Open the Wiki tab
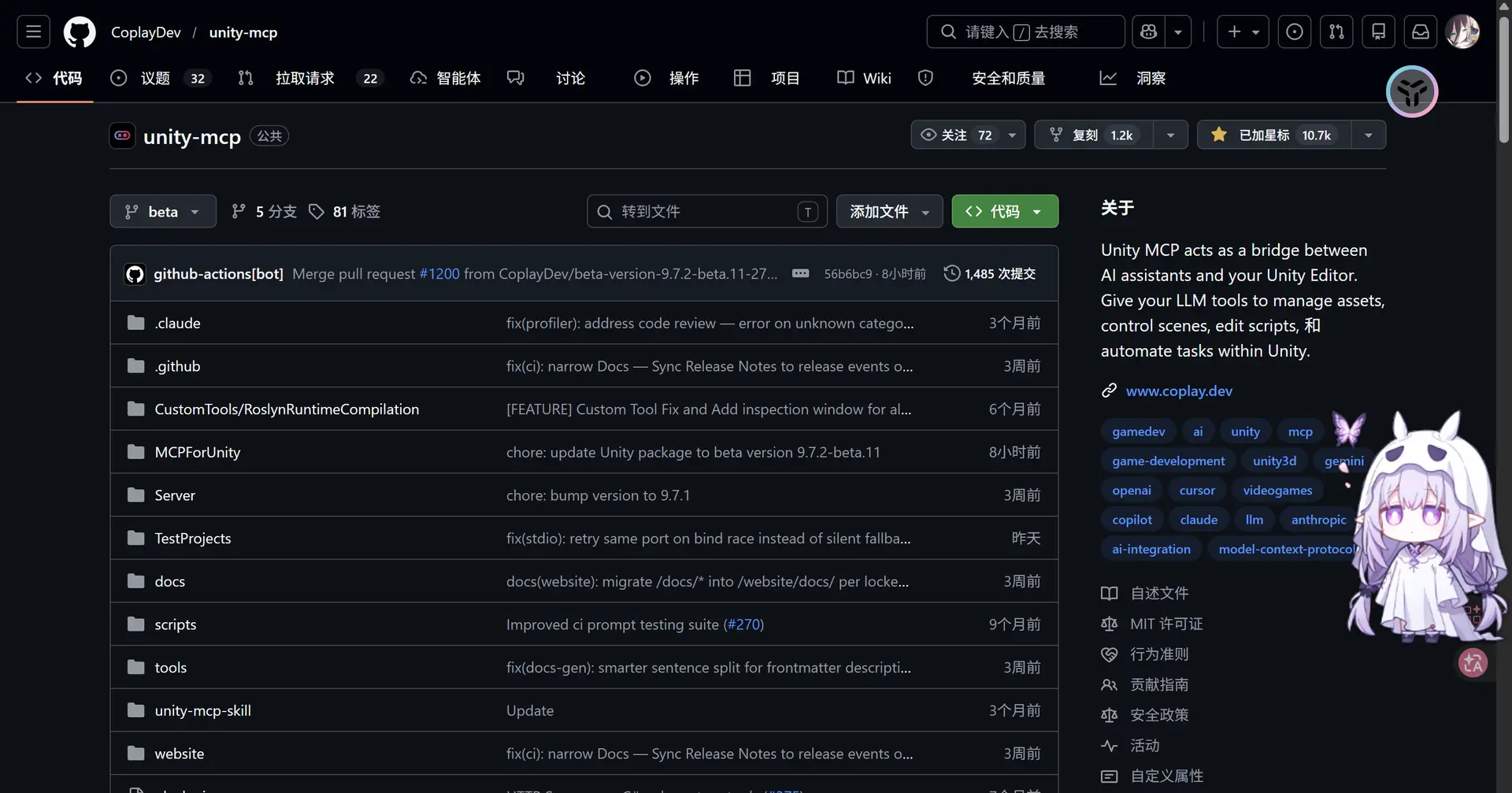The height and width of the screenshot is (793, 1512). pyautogui.click(x=864, y=78)
